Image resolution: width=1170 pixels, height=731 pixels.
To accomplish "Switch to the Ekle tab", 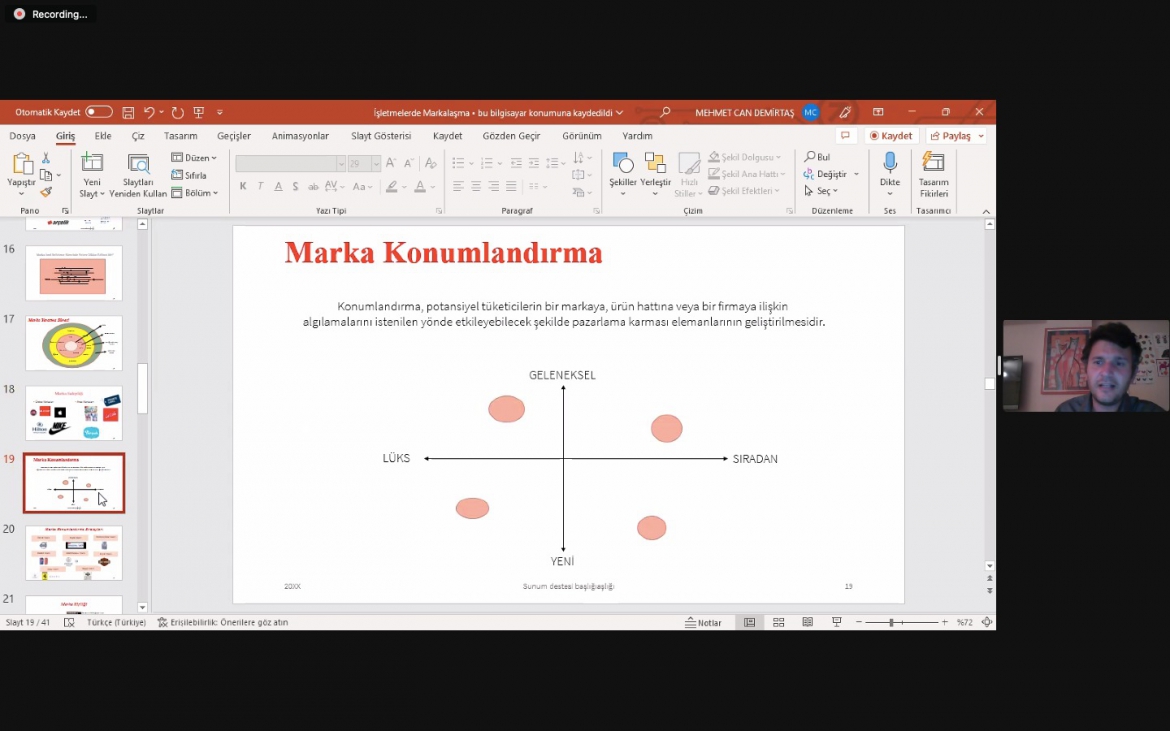I will coord(103,136).
